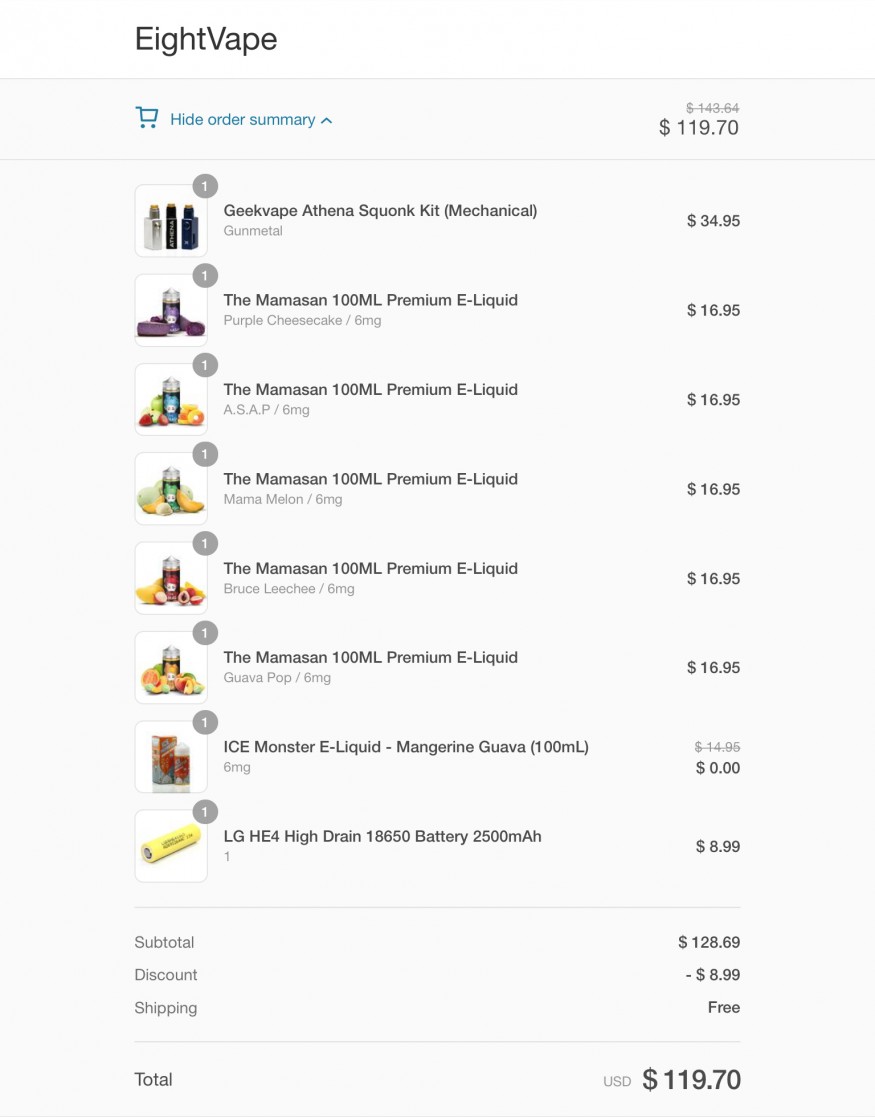Open the Mama Melon e-liquid thumbnail
The height and width of the screenshot is (1117, 875).
point(171,489)
